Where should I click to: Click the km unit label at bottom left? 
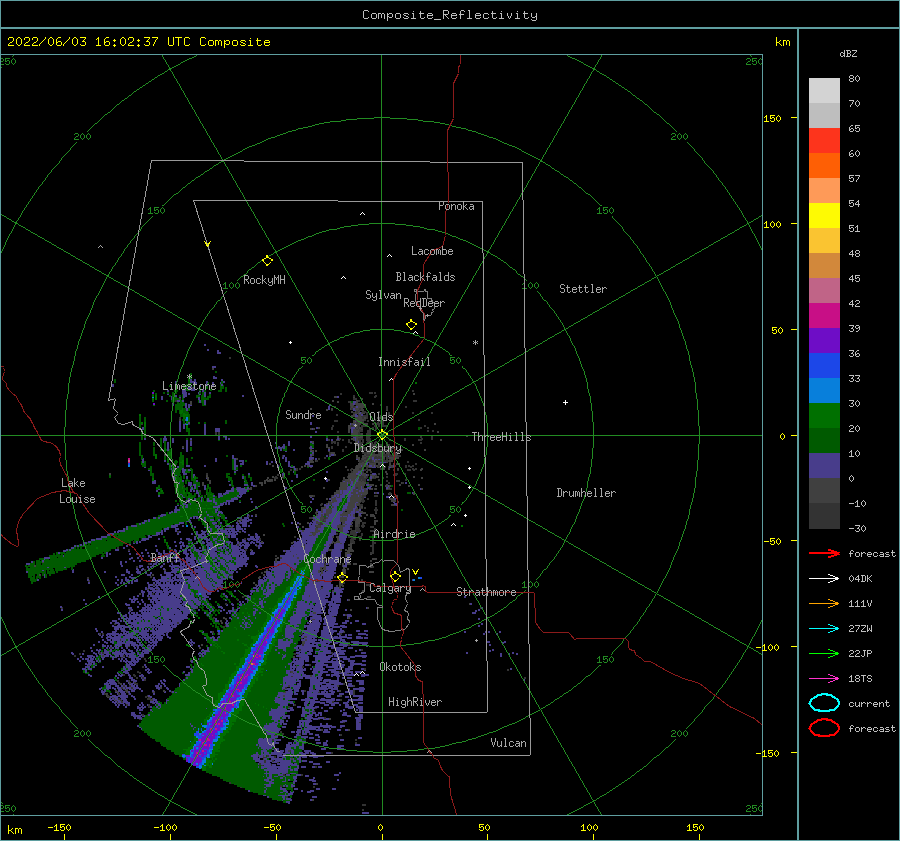15,830
